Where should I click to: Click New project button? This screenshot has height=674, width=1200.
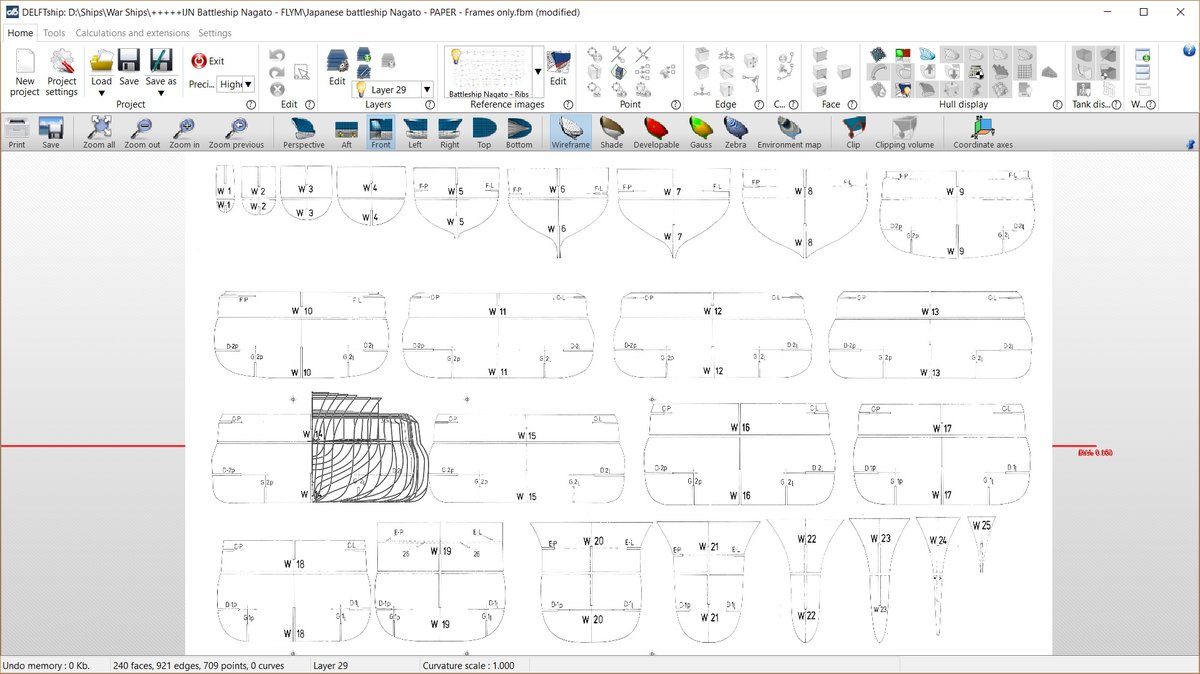24,71
